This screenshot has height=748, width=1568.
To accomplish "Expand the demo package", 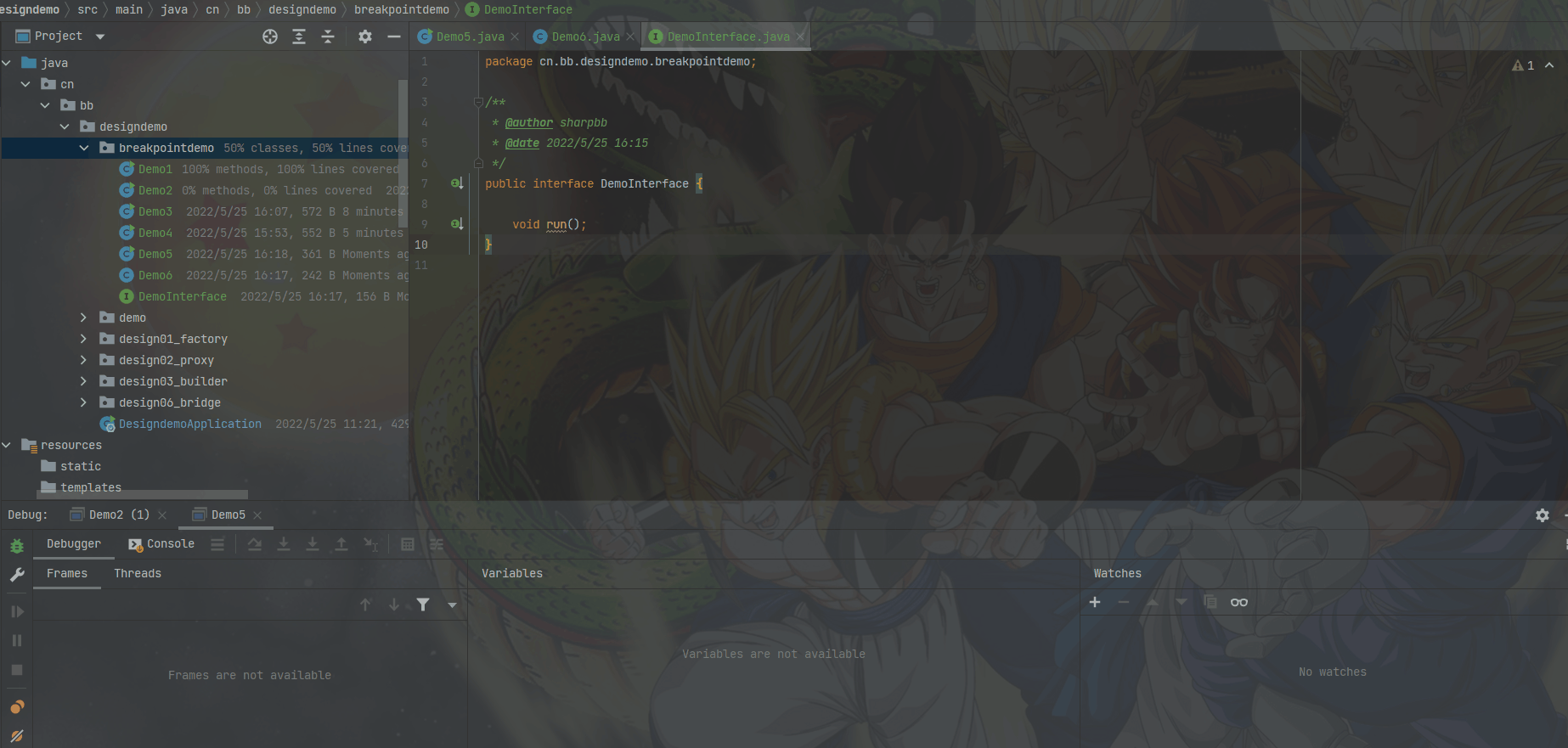I will (x=83, y=318).
